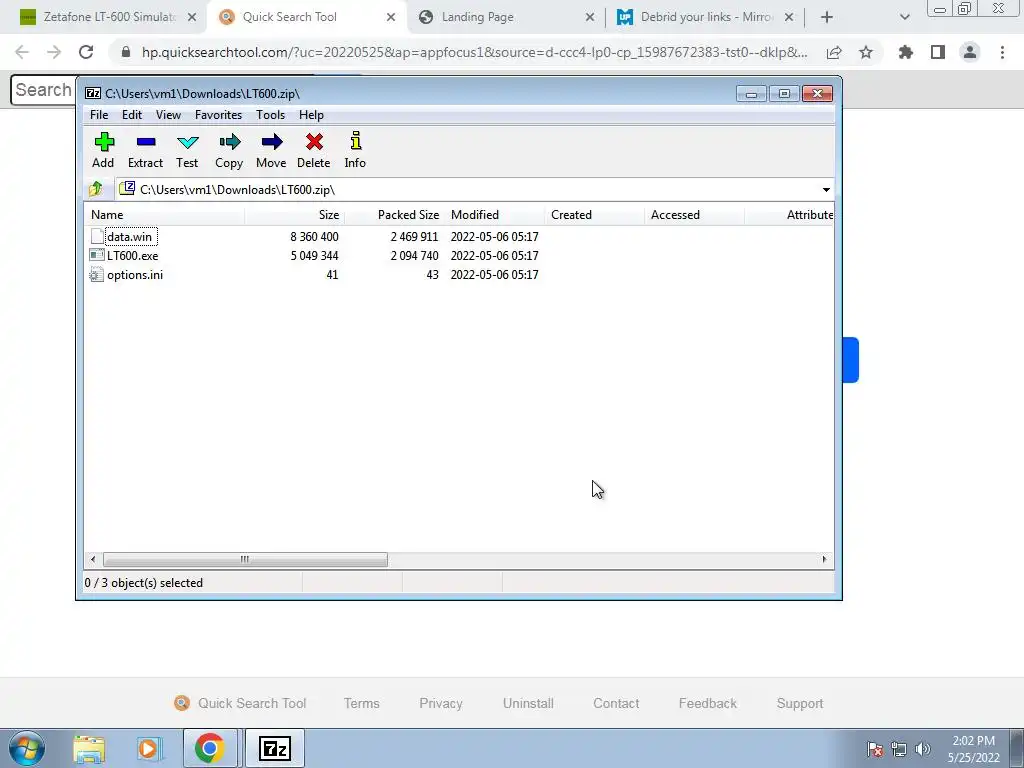Open the Favorites menu
1024x768 pixels.
click(219, 115)
